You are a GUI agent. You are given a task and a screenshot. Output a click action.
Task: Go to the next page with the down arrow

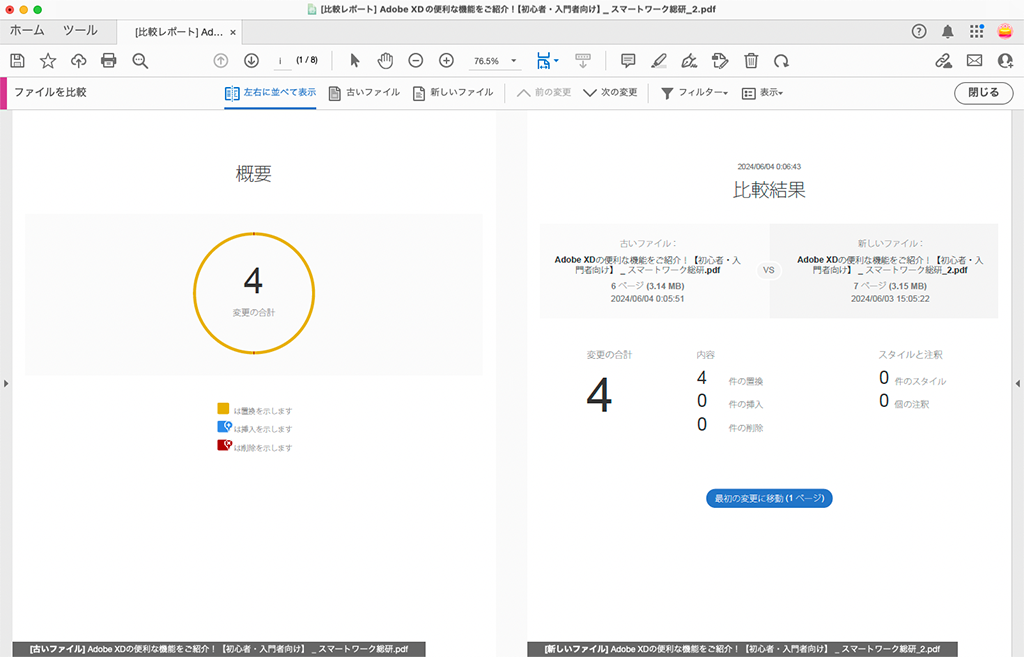[251, 61]
